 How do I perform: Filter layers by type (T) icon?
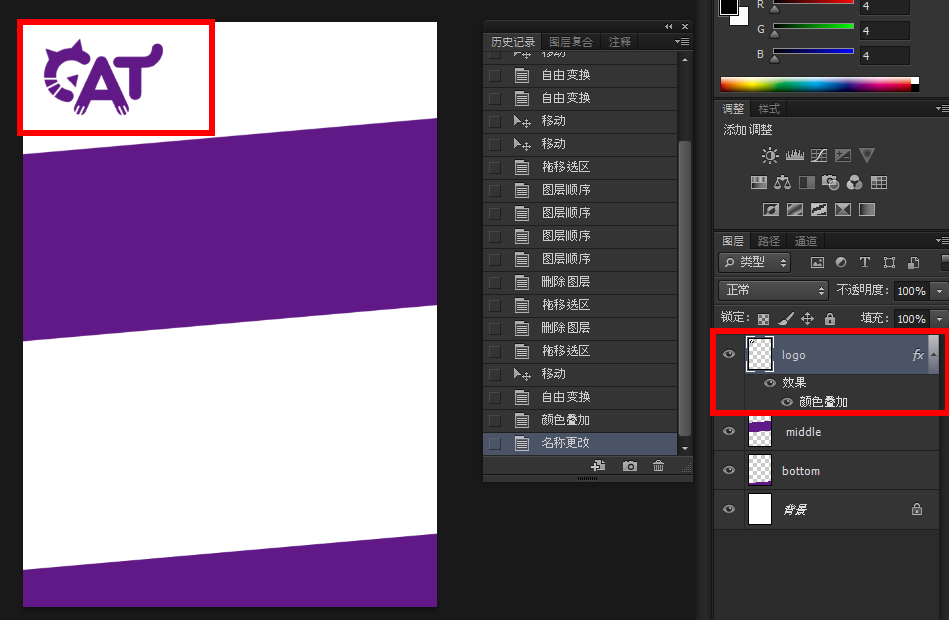click(864, 262)
